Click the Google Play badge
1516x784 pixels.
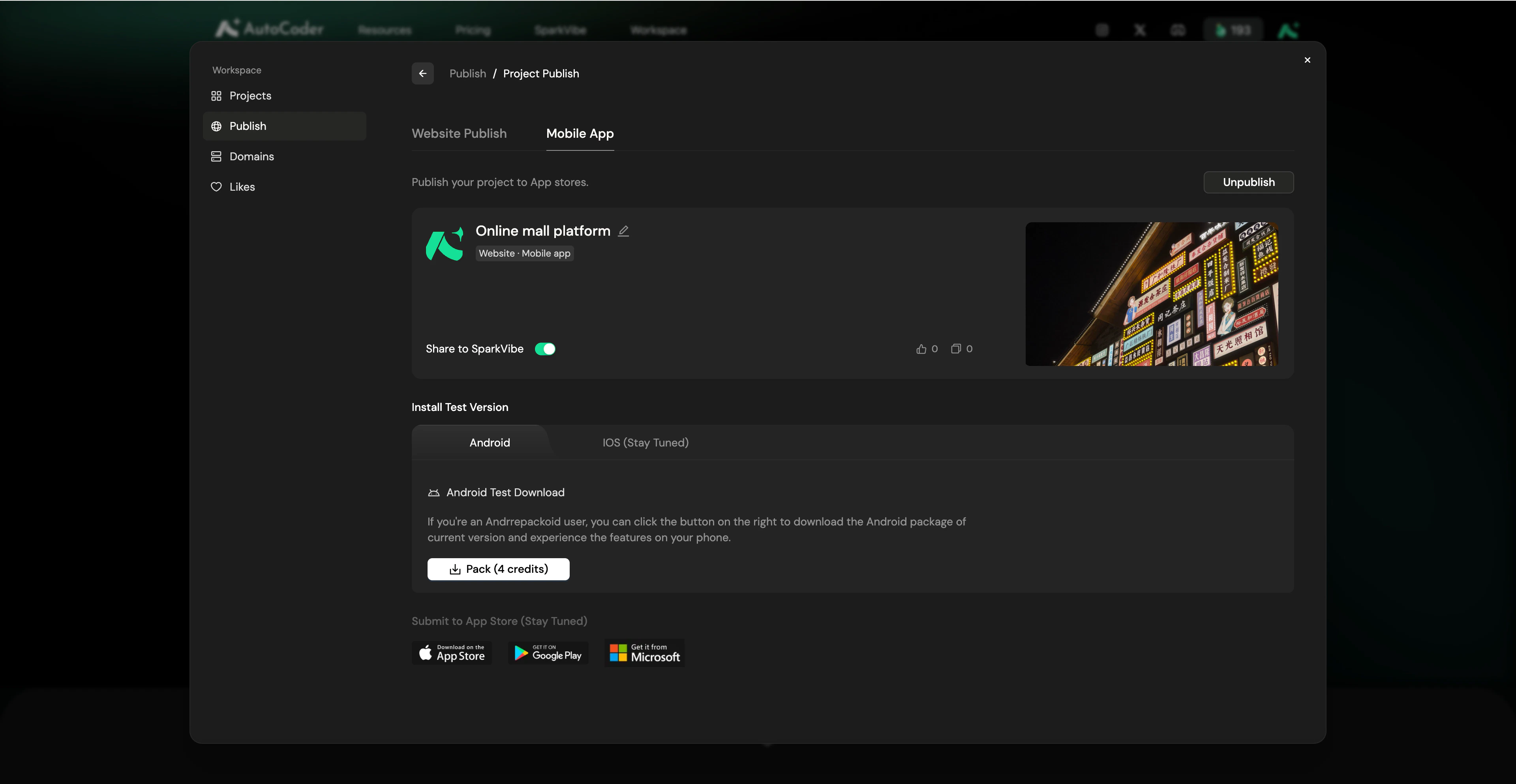[x=548, y=653]
